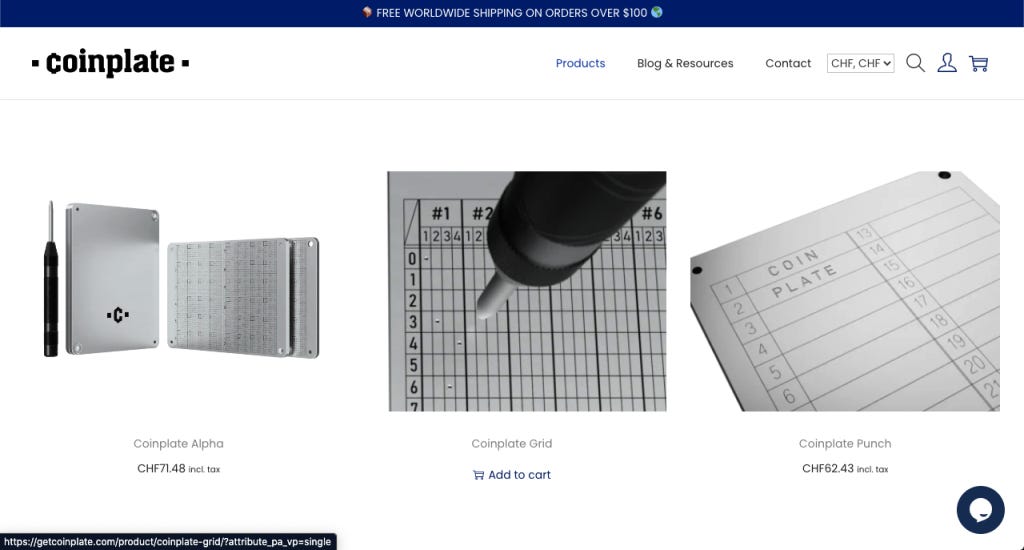Screen dimensions: 1024x550
Task: Open the chat bubble widget
Action: (980, 510)
